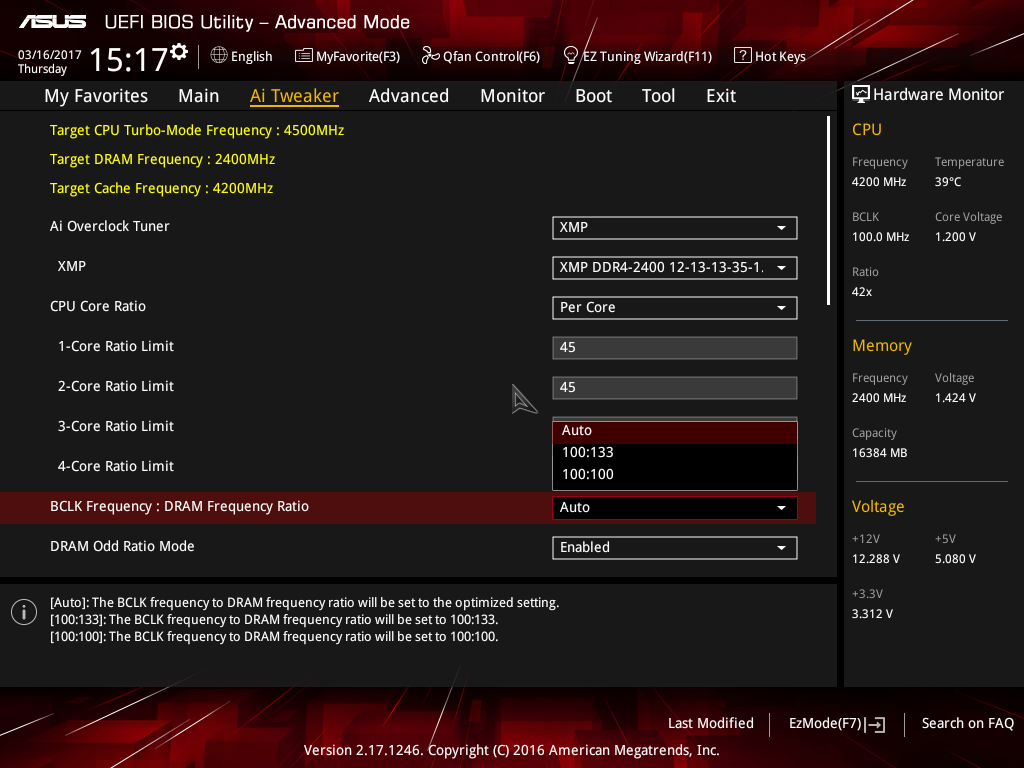Choose 100:133 ratio option
Viewport: 1024px width, 768px height.
point(675,453)
